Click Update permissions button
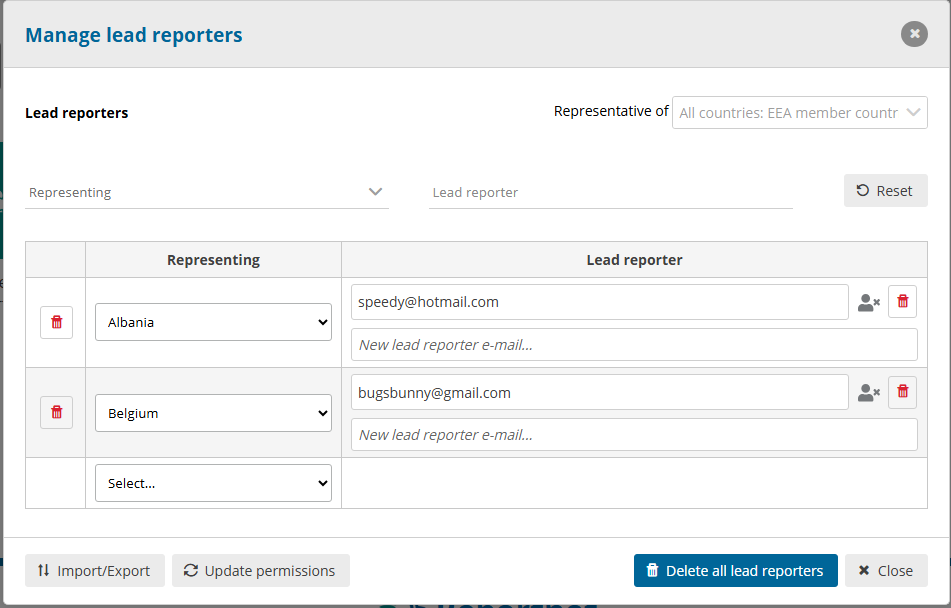This screenshot has width=951, height=608. [x=260, y=571]
